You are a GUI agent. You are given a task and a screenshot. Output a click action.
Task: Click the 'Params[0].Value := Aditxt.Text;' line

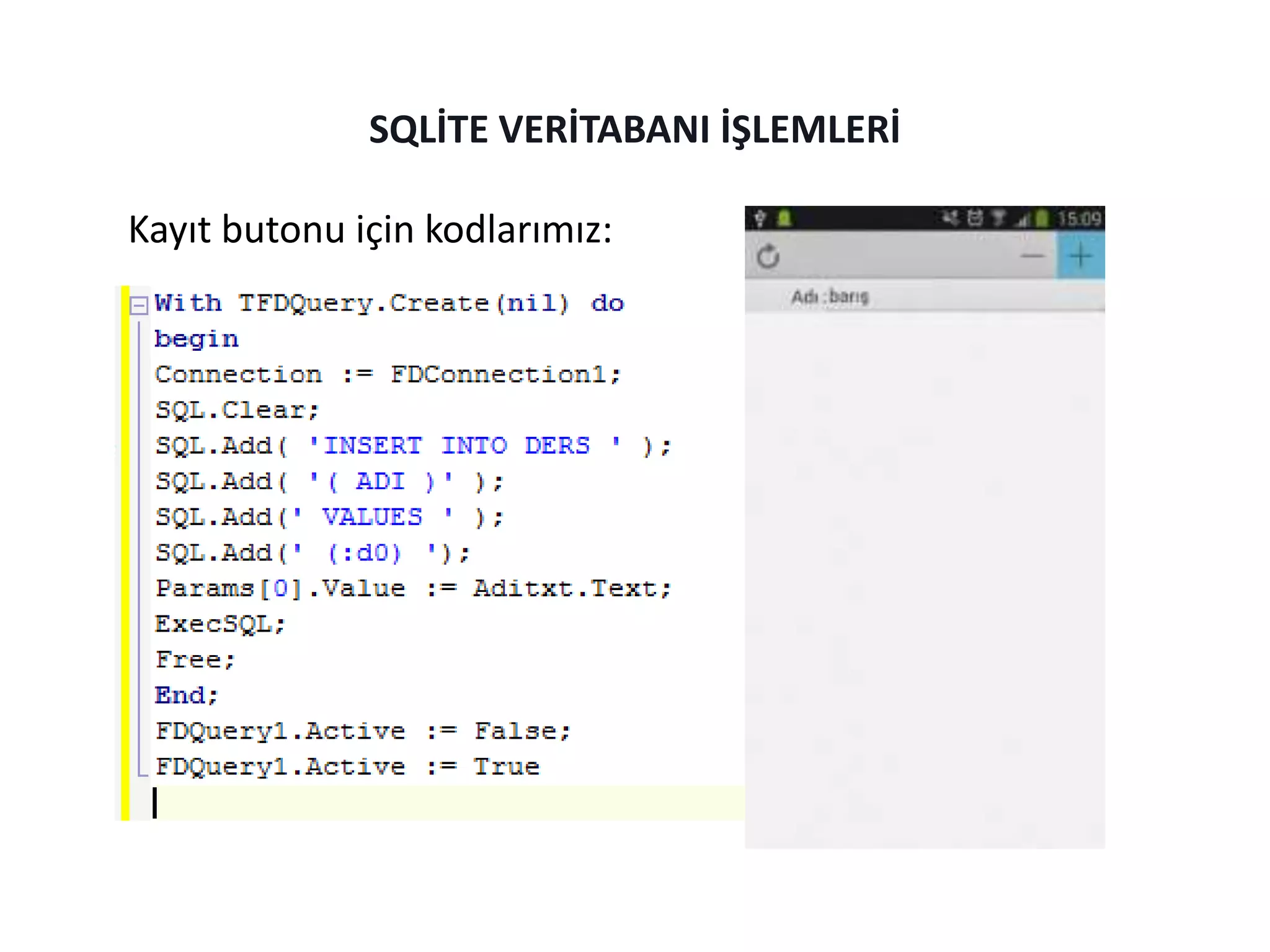coord(414,588)
